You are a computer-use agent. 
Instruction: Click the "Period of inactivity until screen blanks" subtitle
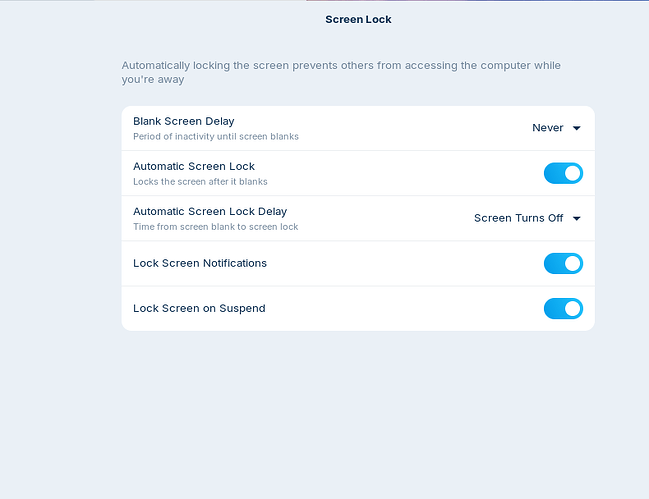tap(216, 136)
